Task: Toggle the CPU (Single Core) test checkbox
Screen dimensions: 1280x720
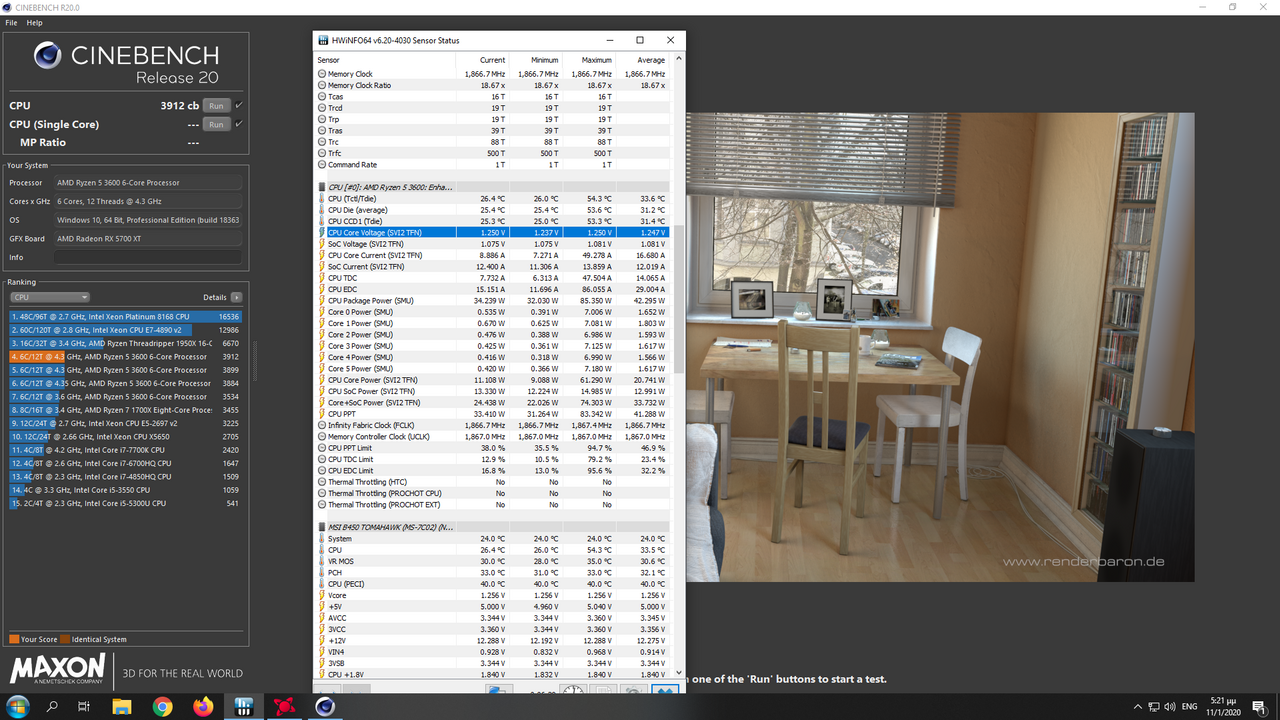Action: [x=239, y=124]
